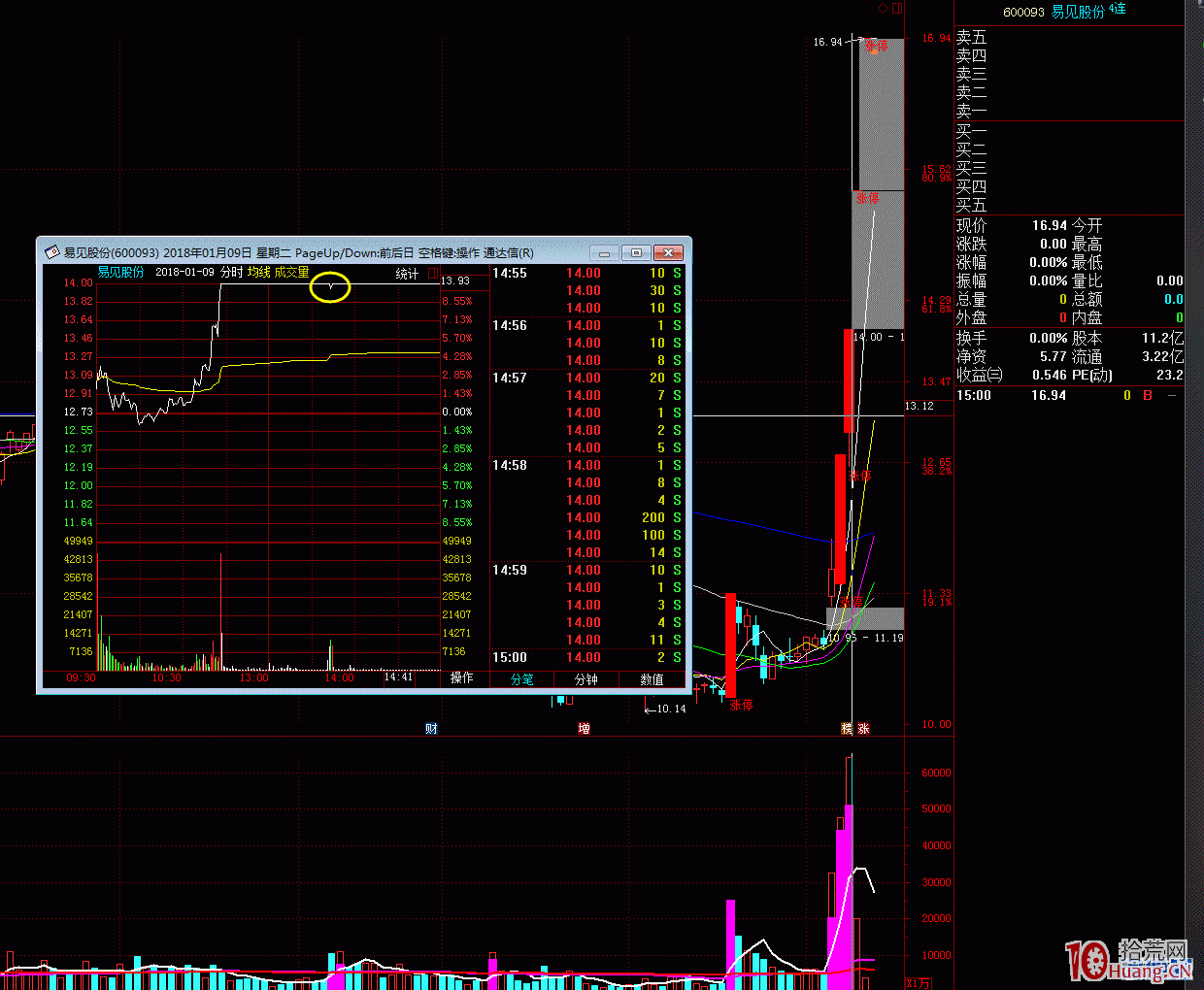Click the 200 volume tick entry

point(653,517)
